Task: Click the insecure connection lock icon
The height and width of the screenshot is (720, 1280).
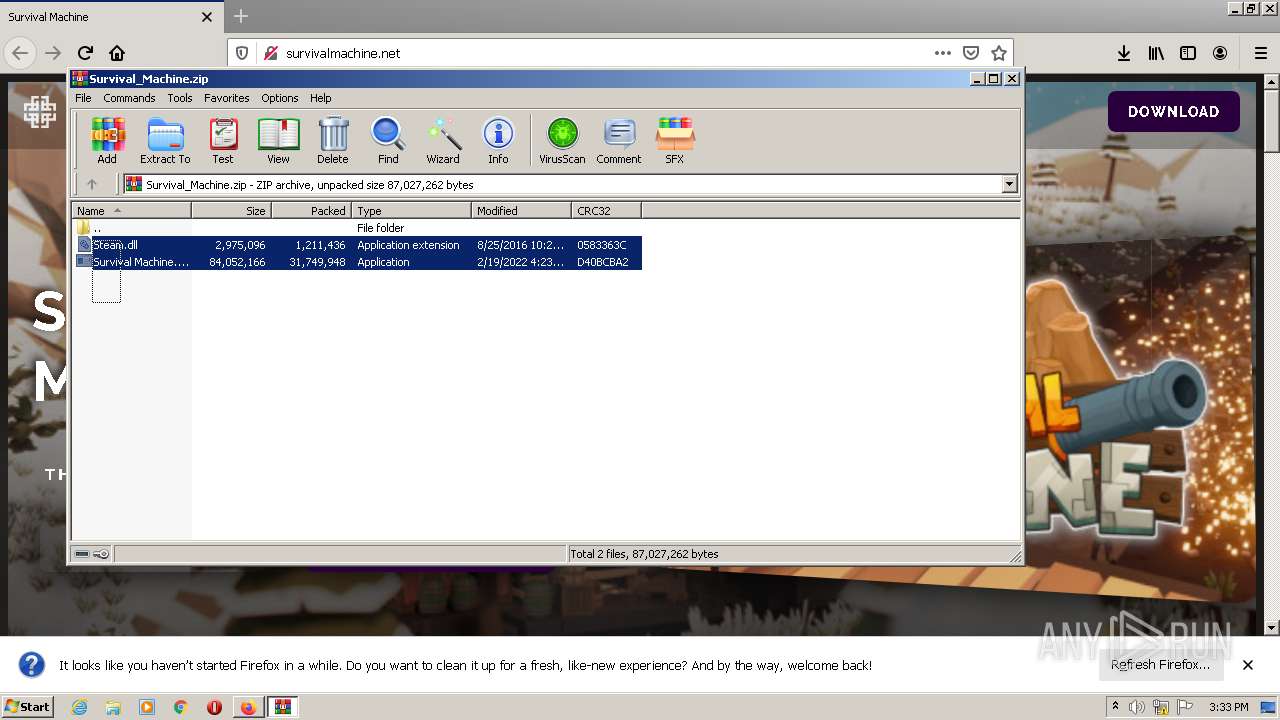Action: pyautogui.click(x=270, y=53)
